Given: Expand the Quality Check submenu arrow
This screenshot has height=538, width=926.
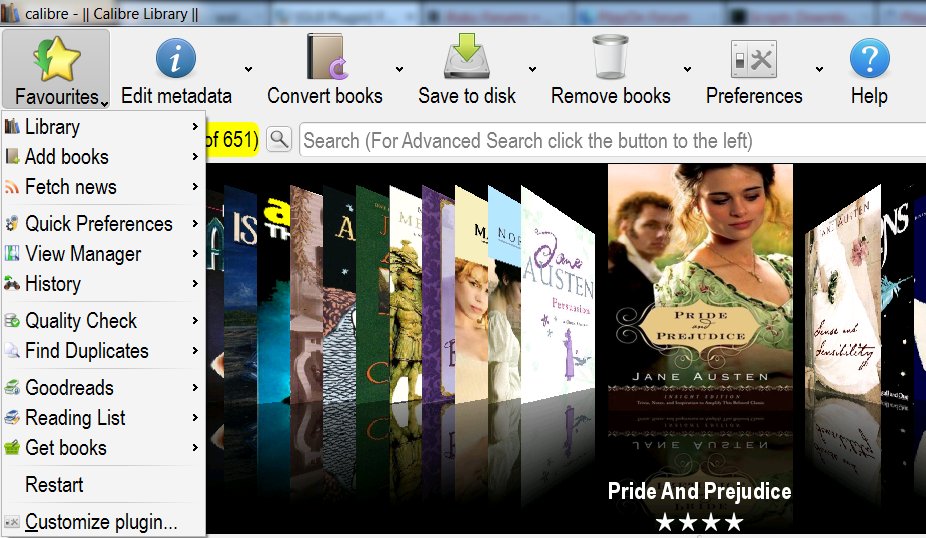Looking at the screenshot, I should [x=195, y=321].
